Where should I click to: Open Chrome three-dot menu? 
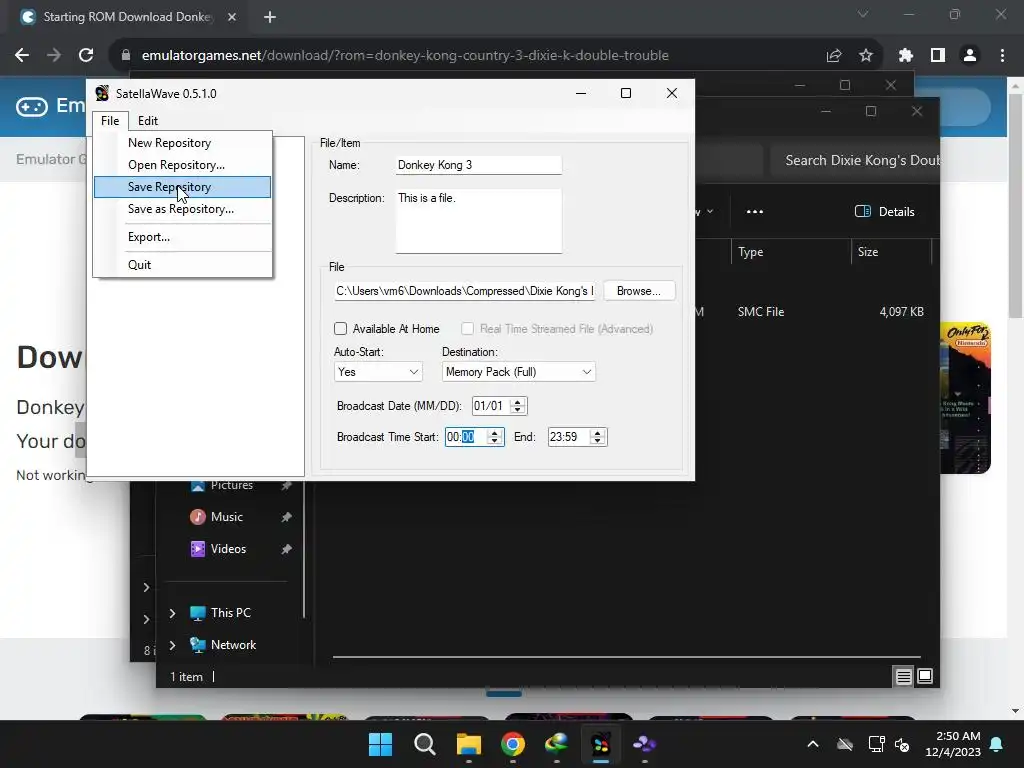click(1002, 56)
